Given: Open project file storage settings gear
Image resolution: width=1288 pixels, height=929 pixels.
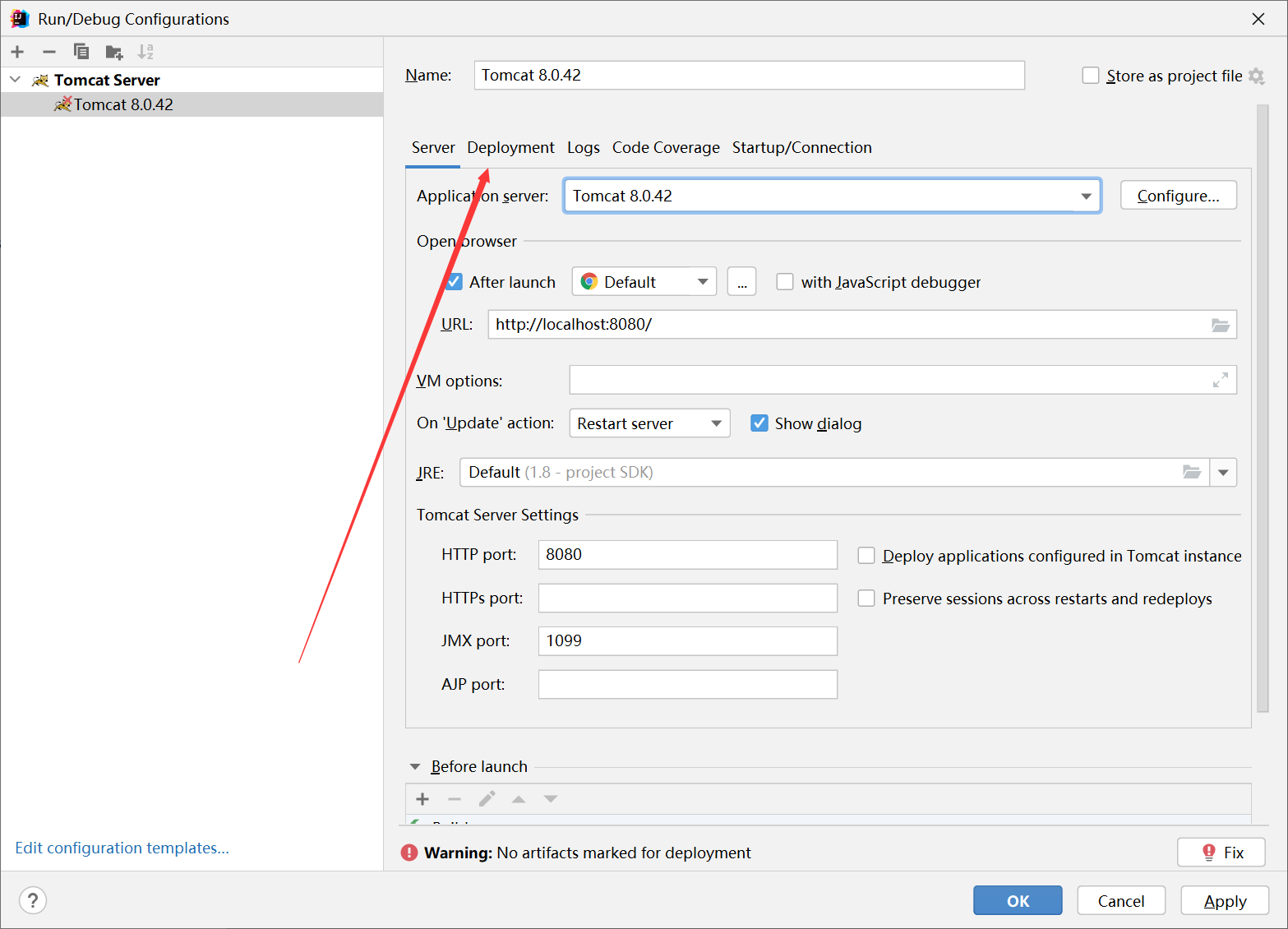Looking at the screenshot, I should (1256, 76).
